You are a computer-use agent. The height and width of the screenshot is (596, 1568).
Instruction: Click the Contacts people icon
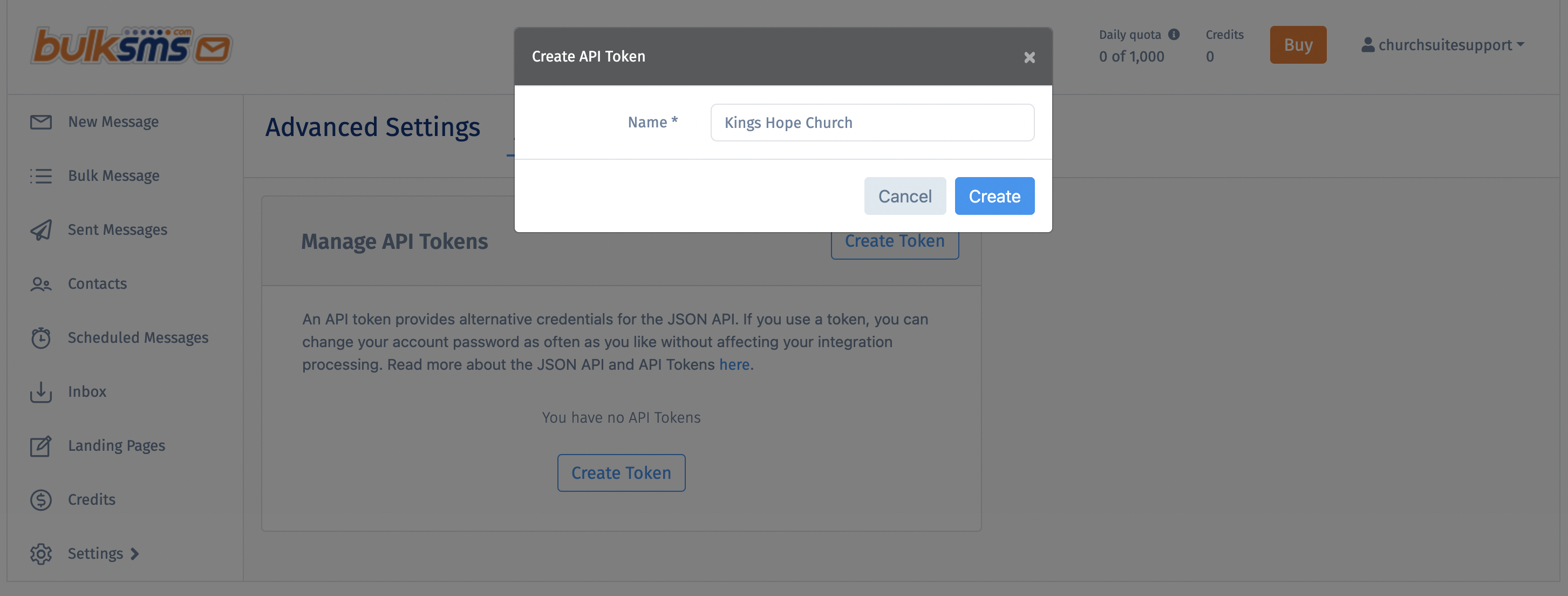coord(41,283)
